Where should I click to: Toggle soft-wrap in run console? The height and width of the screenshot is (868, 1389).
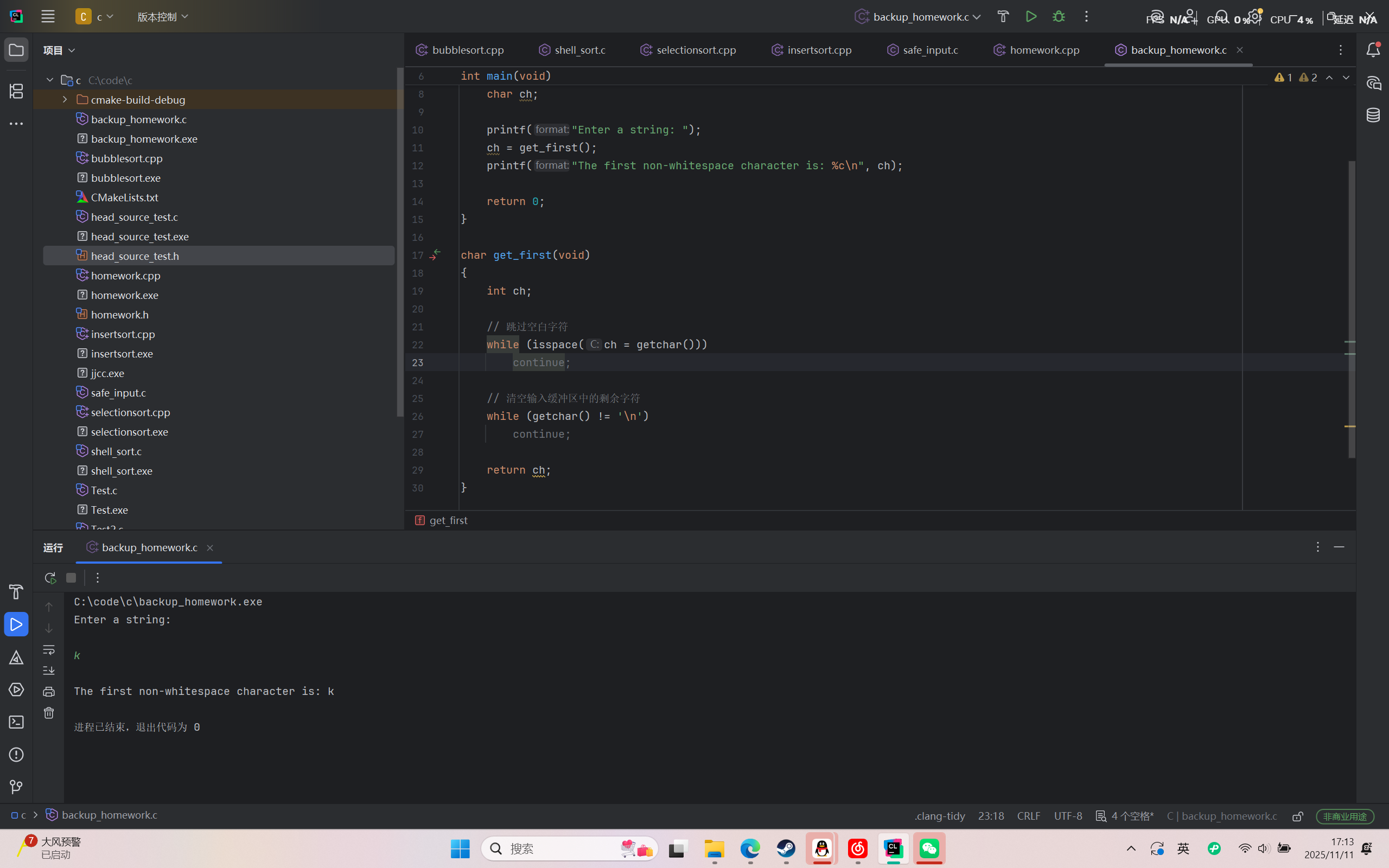tap(49, 650)
